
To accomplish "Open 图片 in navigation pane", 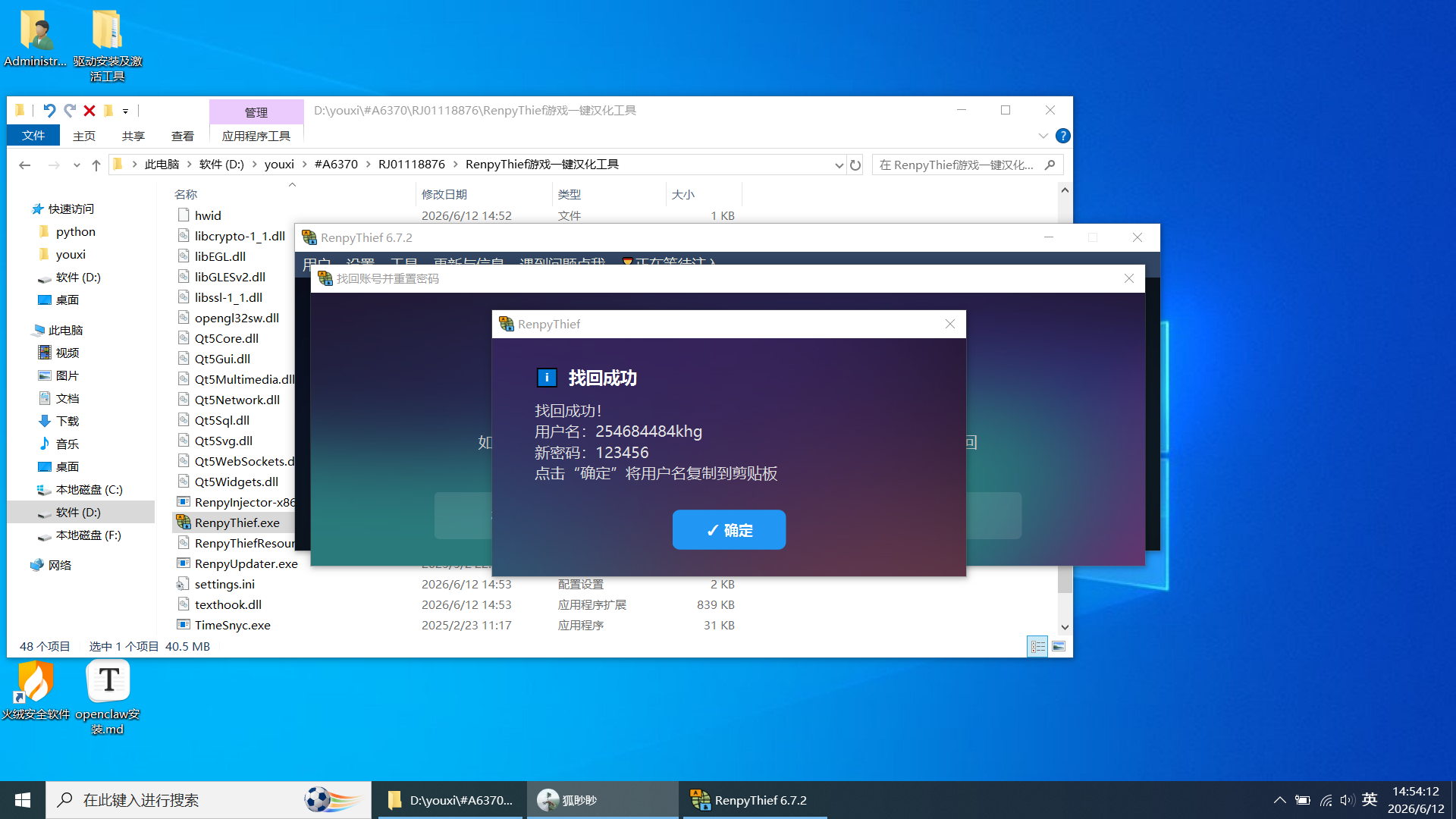I will coord(67,376).
